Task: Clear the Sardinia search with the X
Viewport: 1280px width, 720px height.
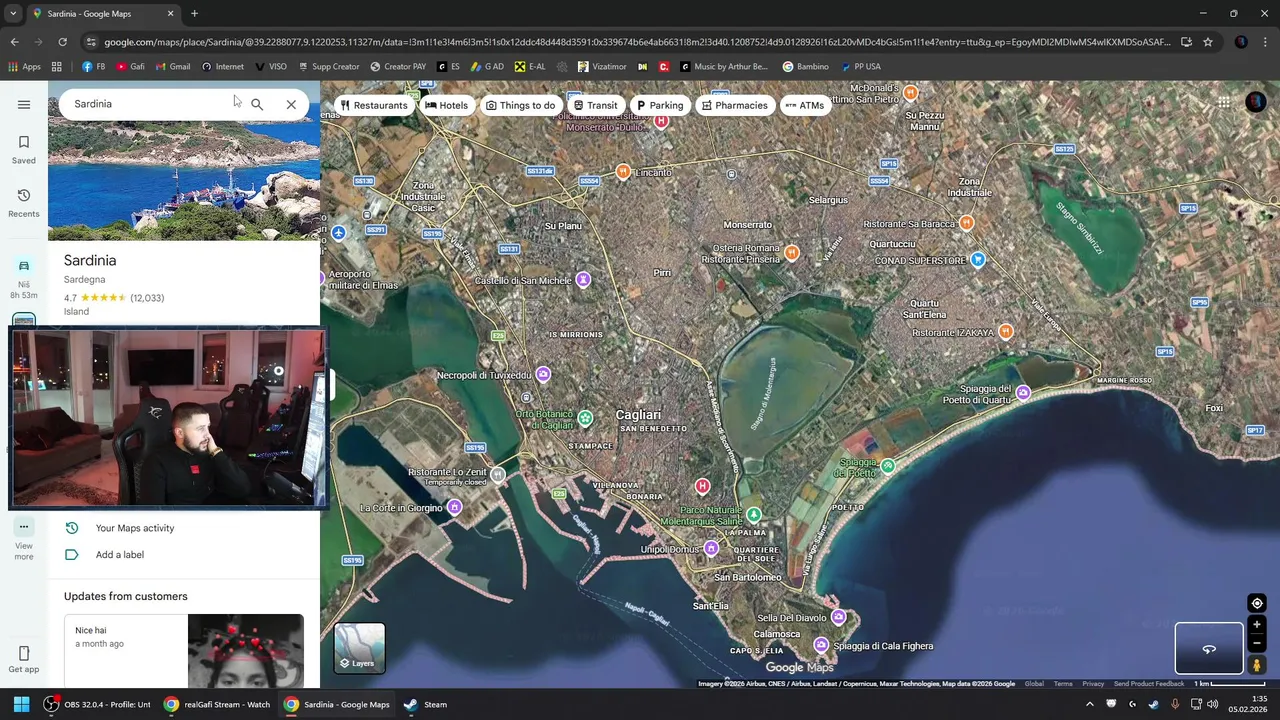Action: point(291,104)
